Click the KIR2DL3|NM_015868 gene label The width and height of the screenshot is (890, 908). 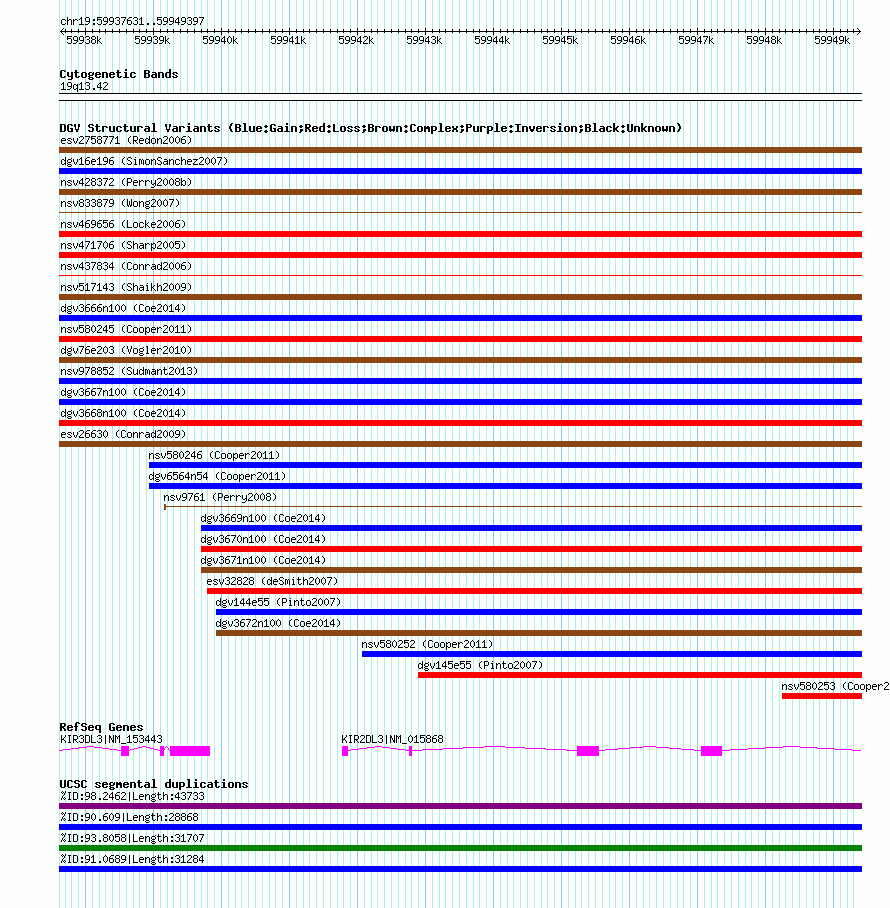click(392, 739)
